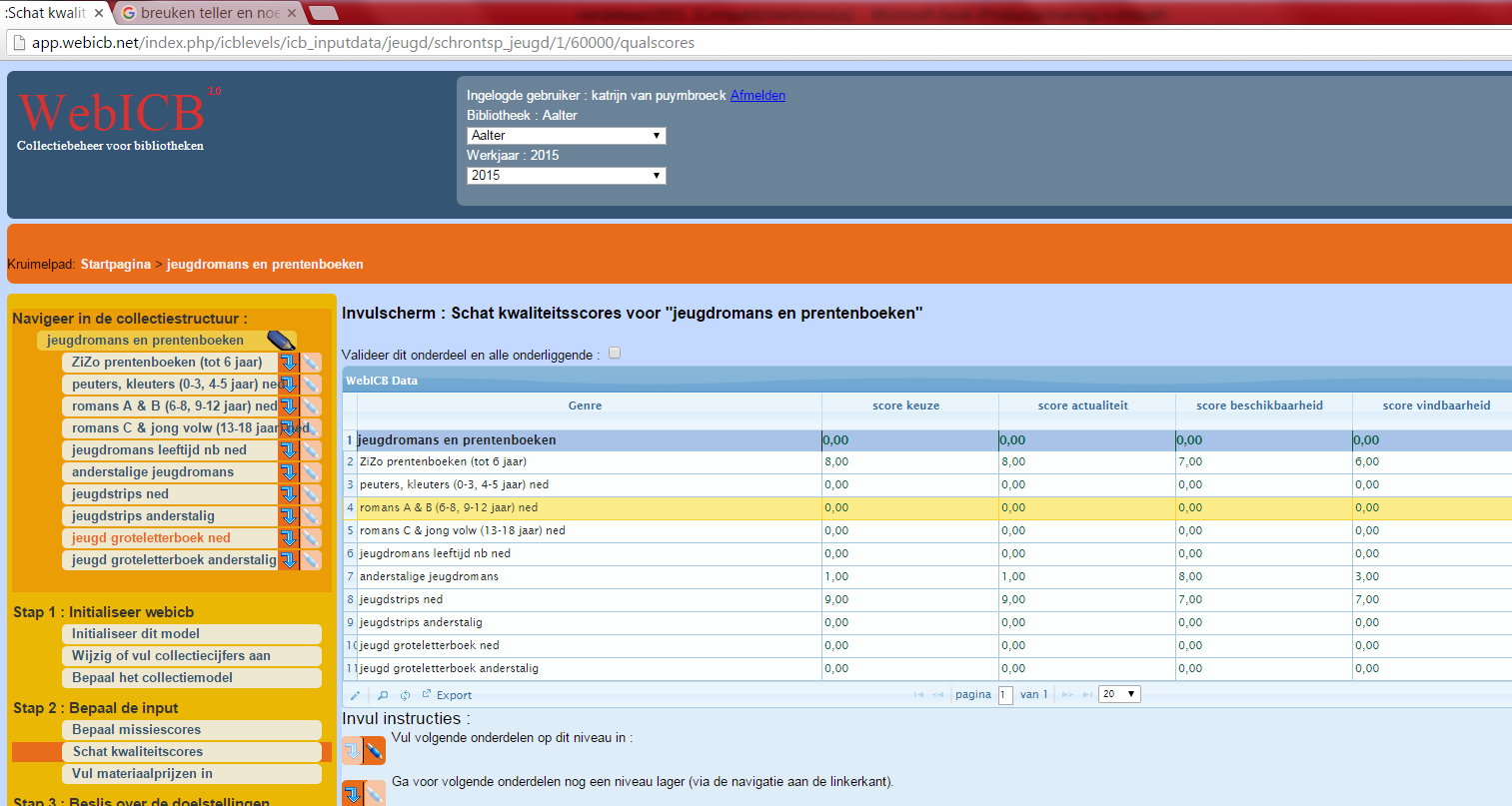The image size is (1512, 806).
Task: Click the next page arrow in grid pager
Action: click(1067, 694)
